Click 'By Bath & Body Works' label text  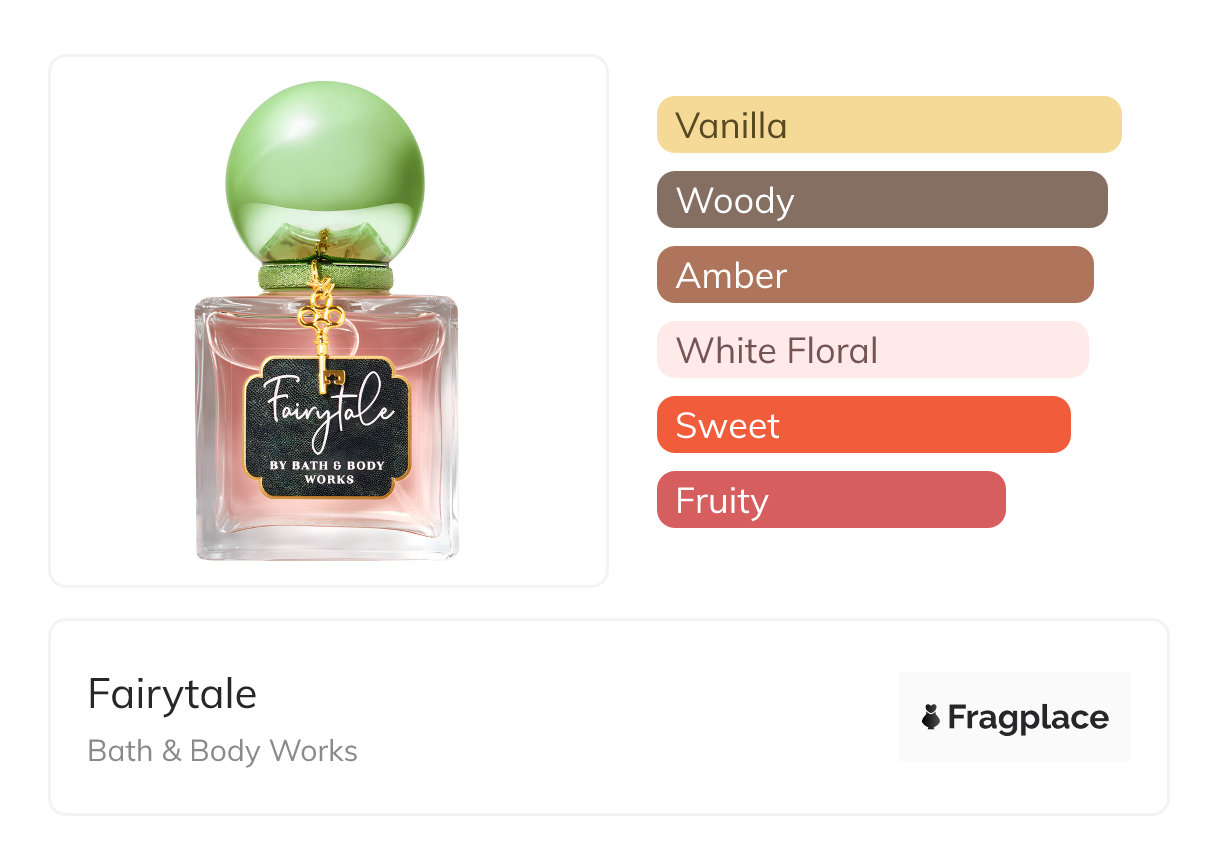point(327,472)
